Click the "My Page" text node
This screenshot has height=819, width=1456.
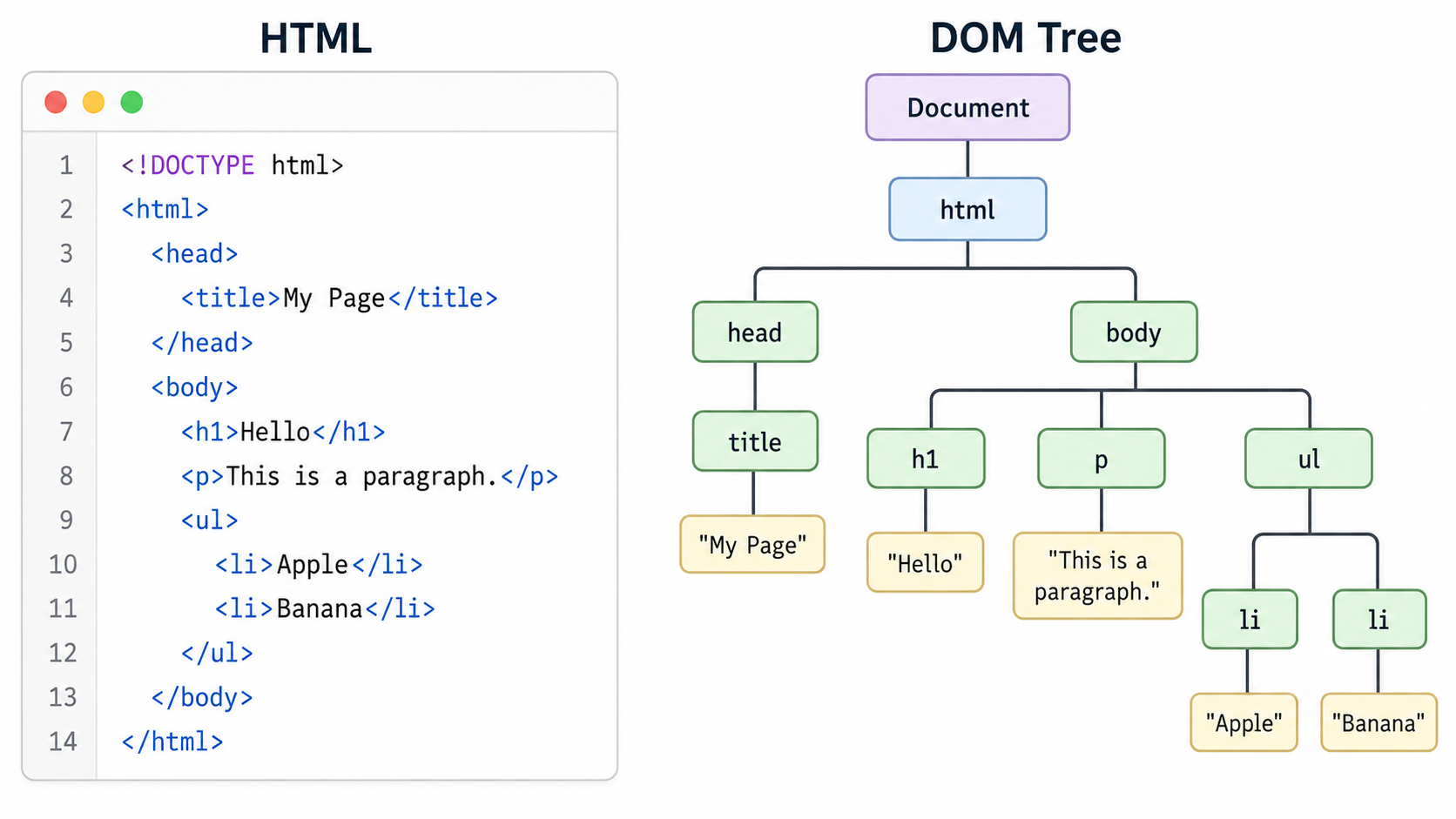click(752, 545)
